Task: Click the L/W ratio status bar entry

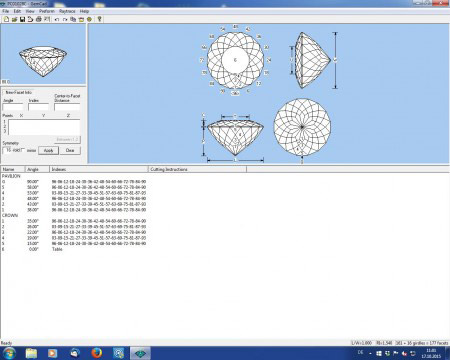Action: (x=361, y=343)
